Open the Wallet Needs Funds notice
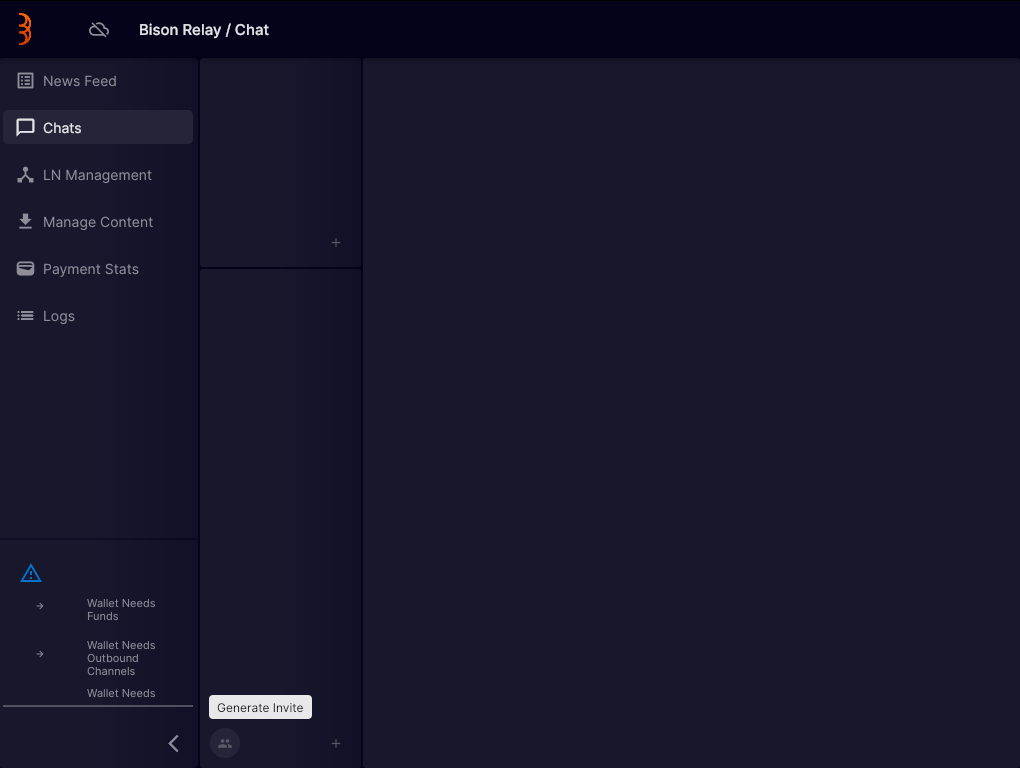Screen dimensions: 1020x768 tap(121, 609)
